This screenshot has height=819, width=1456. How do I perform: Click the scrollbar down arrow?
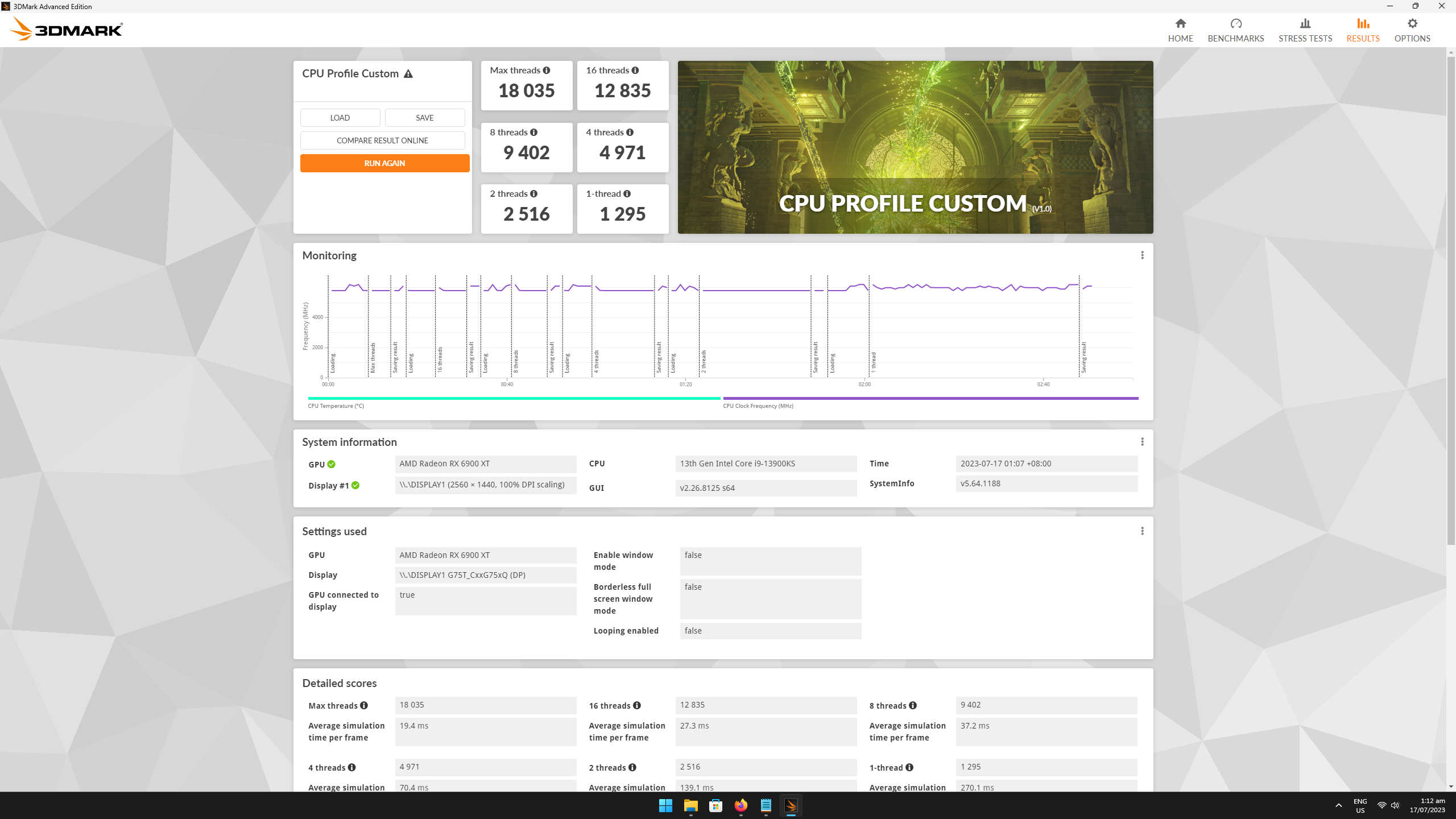click(1451, 787)
